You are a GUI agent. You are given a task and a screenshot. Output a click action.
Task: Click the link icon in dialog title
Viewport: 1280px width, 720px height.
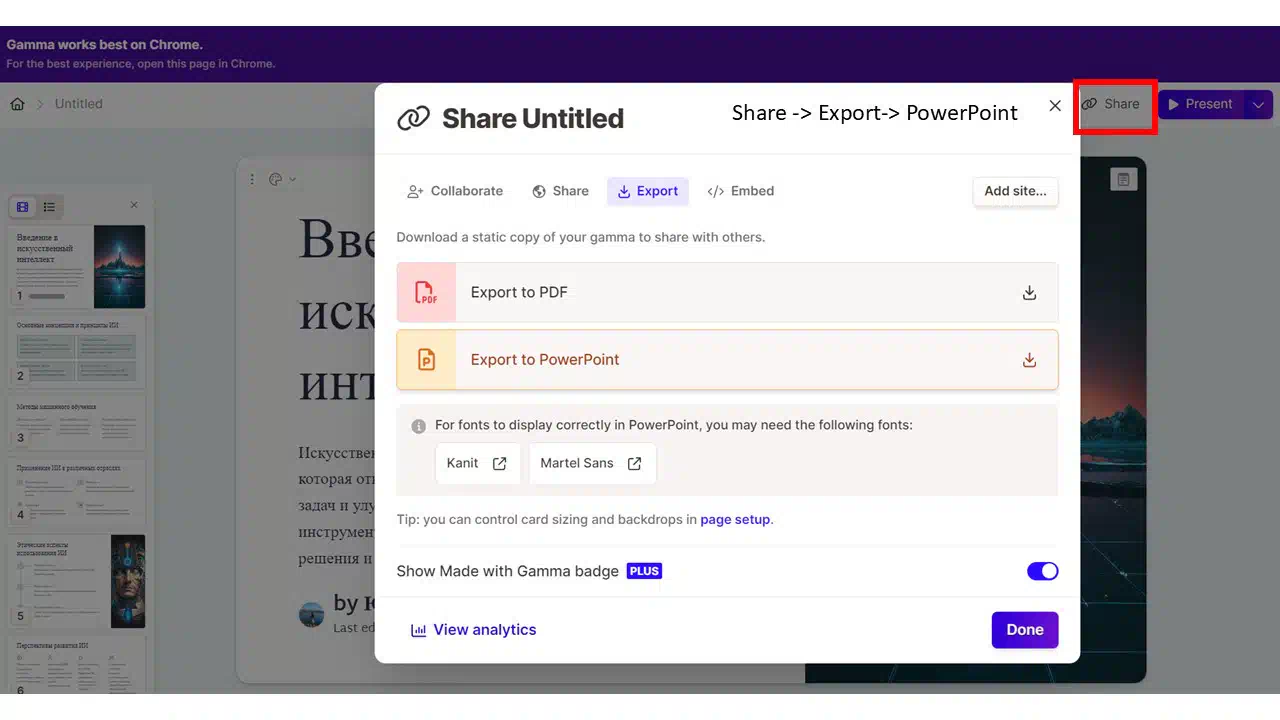(x=413, y=118)
